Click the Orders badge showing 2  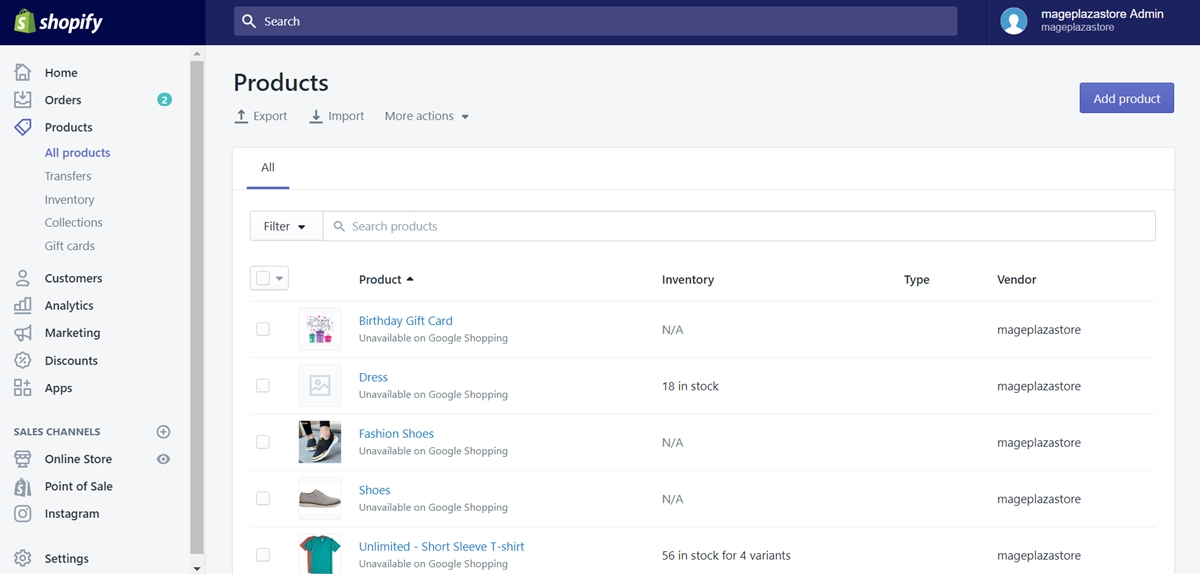(x=164, y=100)
